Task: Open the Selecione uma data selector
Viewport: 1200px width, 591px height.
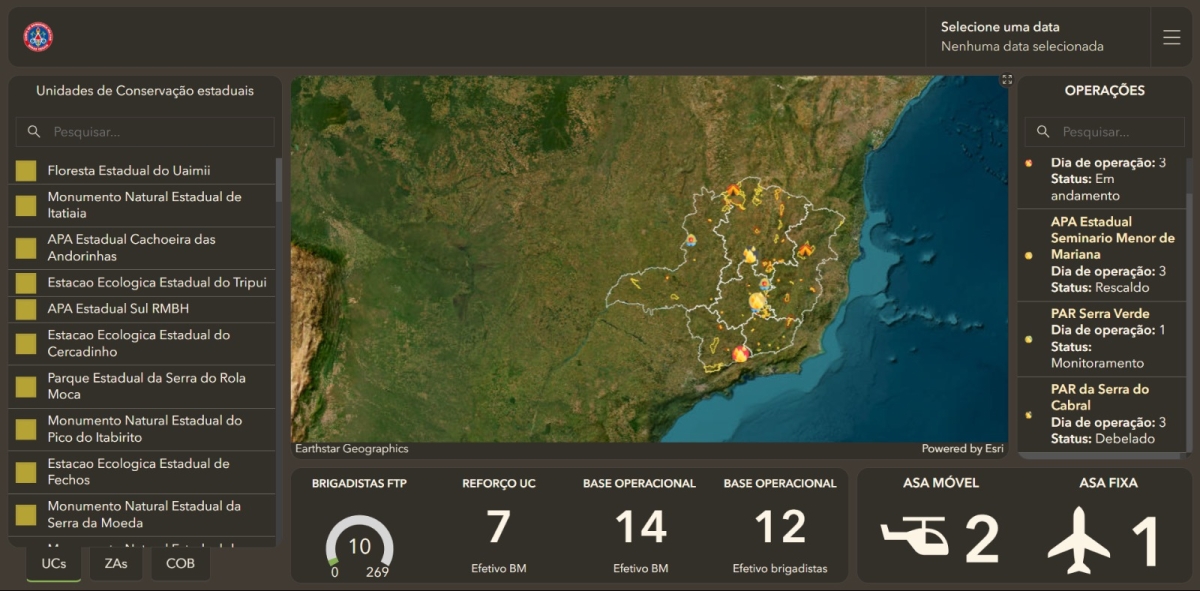Action: point(1037,37)
